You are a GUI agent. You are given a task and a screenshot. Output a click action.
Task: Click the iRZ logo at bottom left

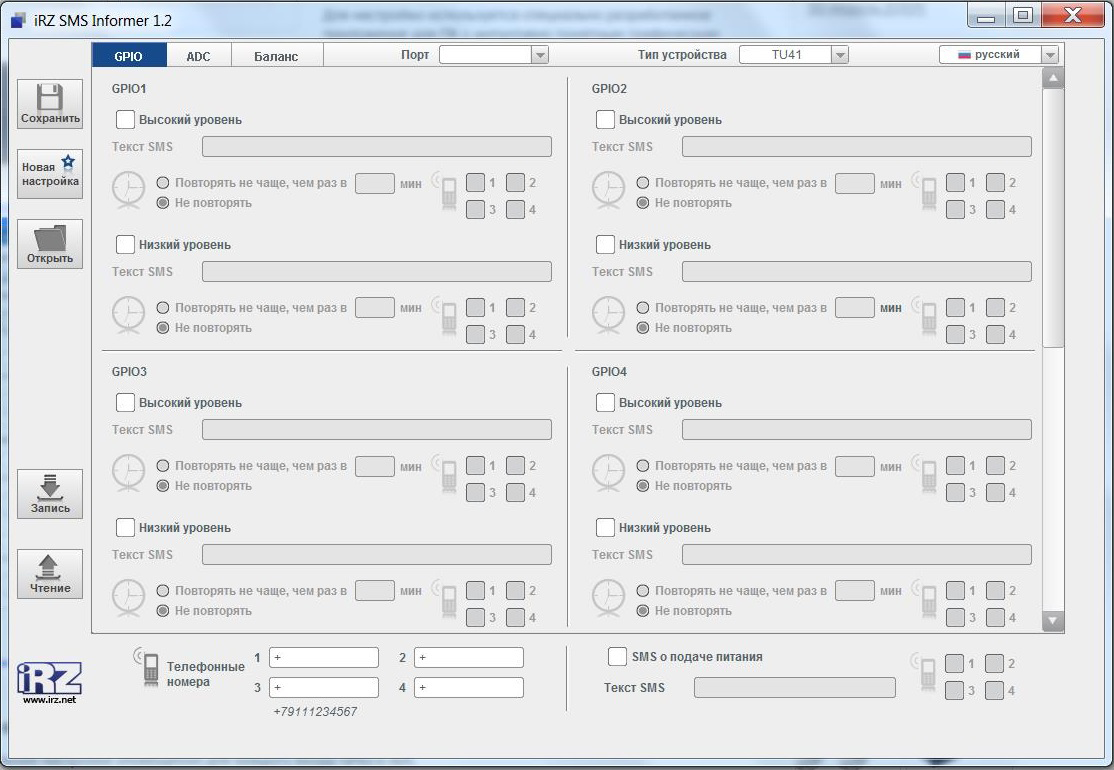tap(49, 679)
